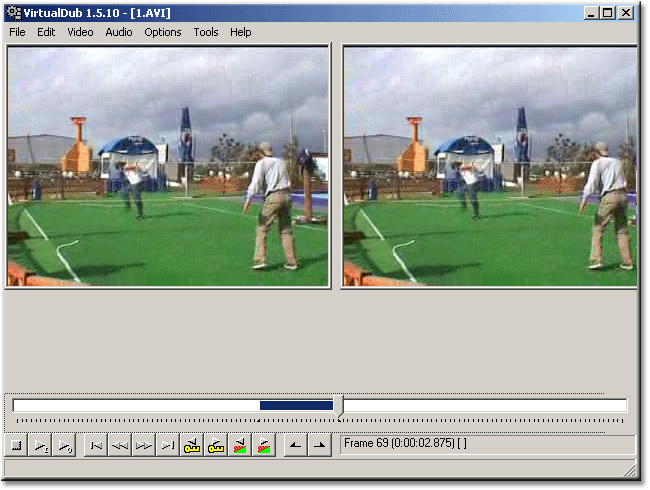The width and height of the screenshot is (650, 490).
Task: Scan backward for previous scene change
Action: click(240, 445)
